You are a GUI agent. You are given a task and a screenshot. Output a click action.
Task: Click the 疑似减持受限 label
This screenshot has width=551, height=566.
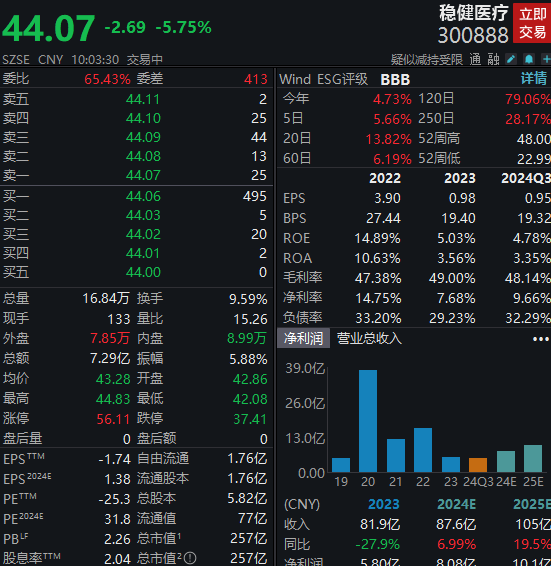click(426, 59)
